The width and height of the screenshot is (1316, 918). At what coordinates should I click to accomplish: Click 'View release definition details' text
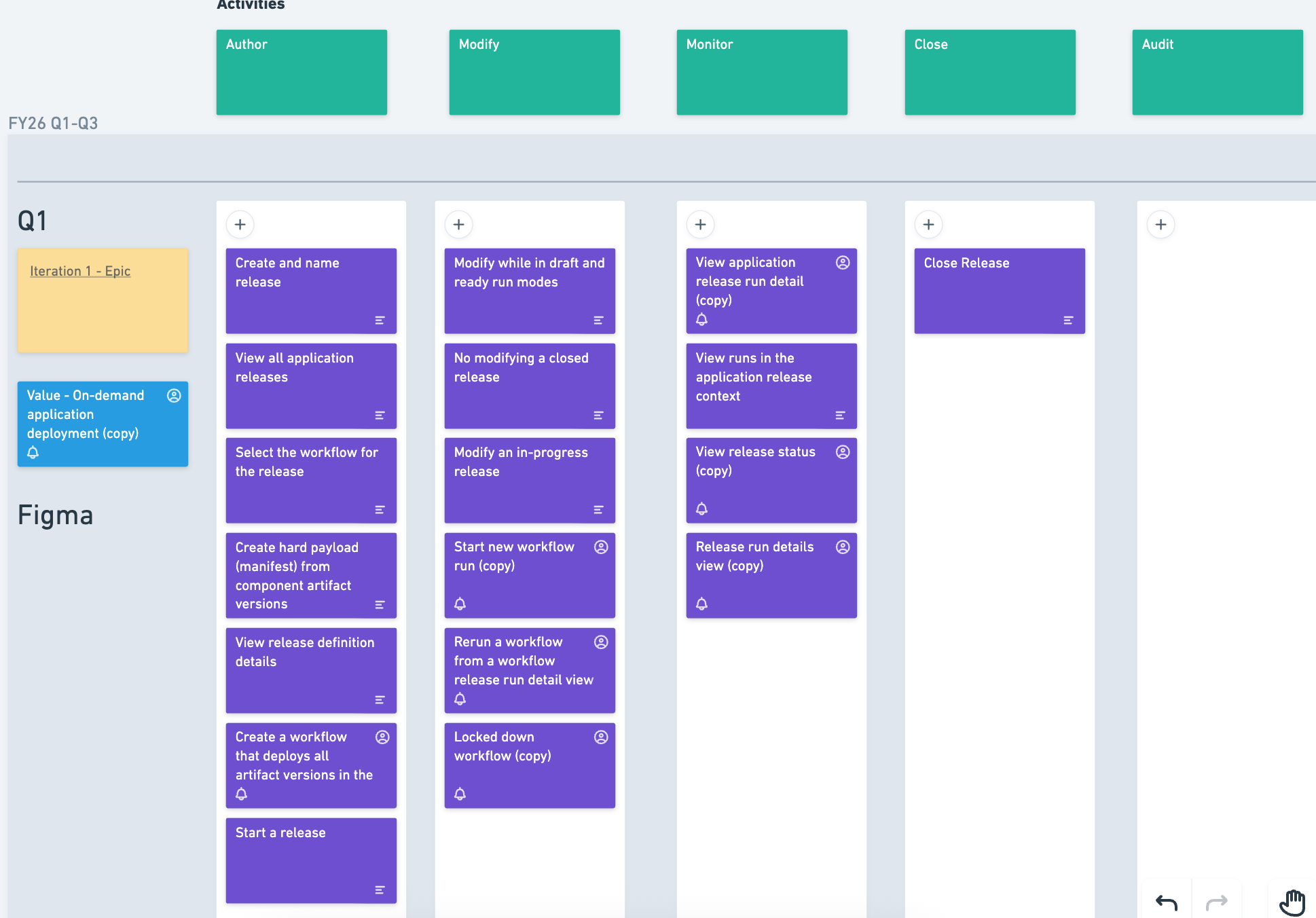305,652
